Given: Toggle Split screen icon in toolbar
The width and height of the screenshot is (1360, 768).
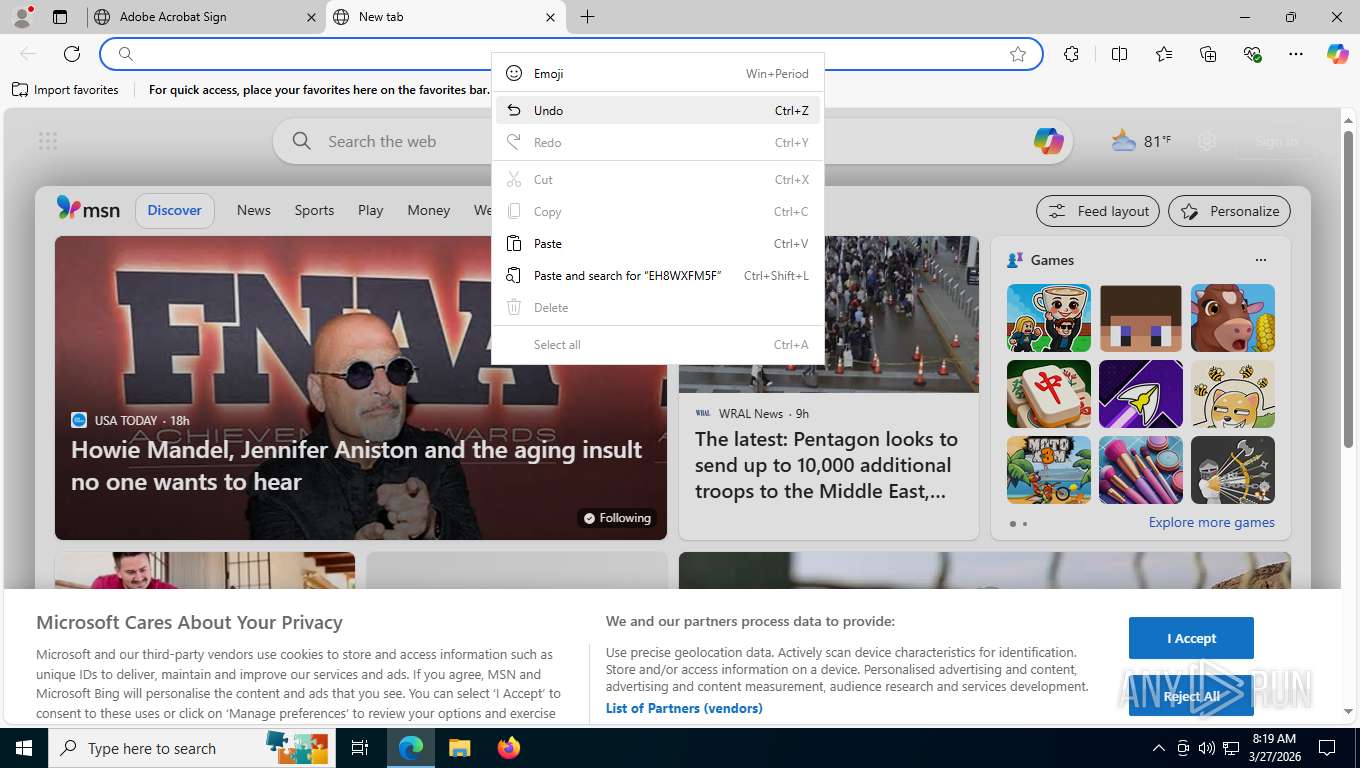Looking at the screenshot, I should click(1119, 54).
